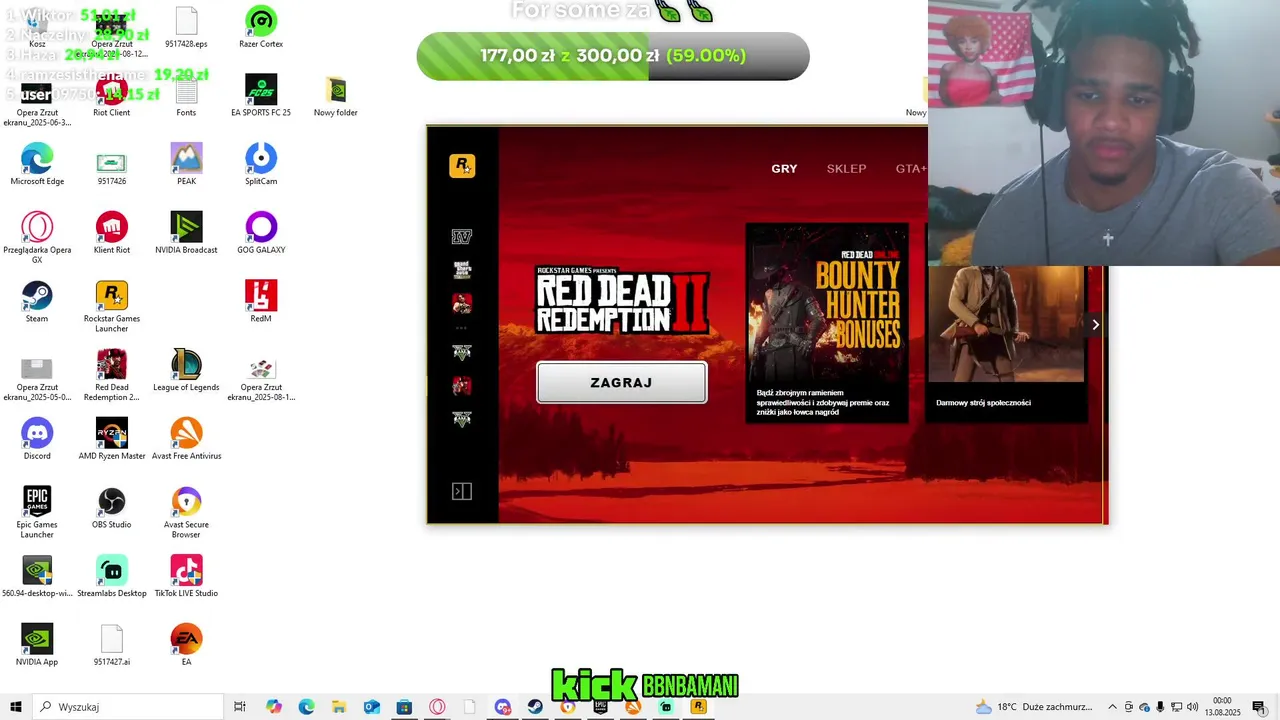Open Windows Start menu
Screen dimensions: 1280x720
click(x=16, y=707)
